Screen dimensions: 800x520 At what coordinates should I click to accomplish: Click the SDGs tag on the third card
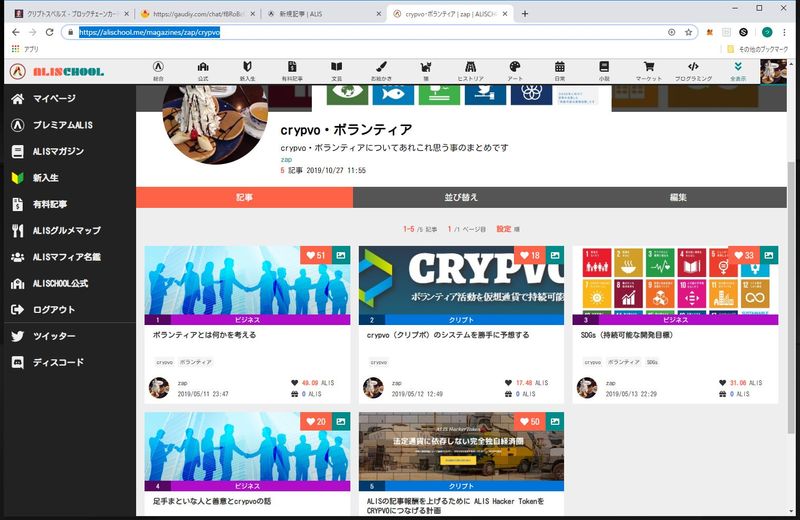[x=652, y=362]
